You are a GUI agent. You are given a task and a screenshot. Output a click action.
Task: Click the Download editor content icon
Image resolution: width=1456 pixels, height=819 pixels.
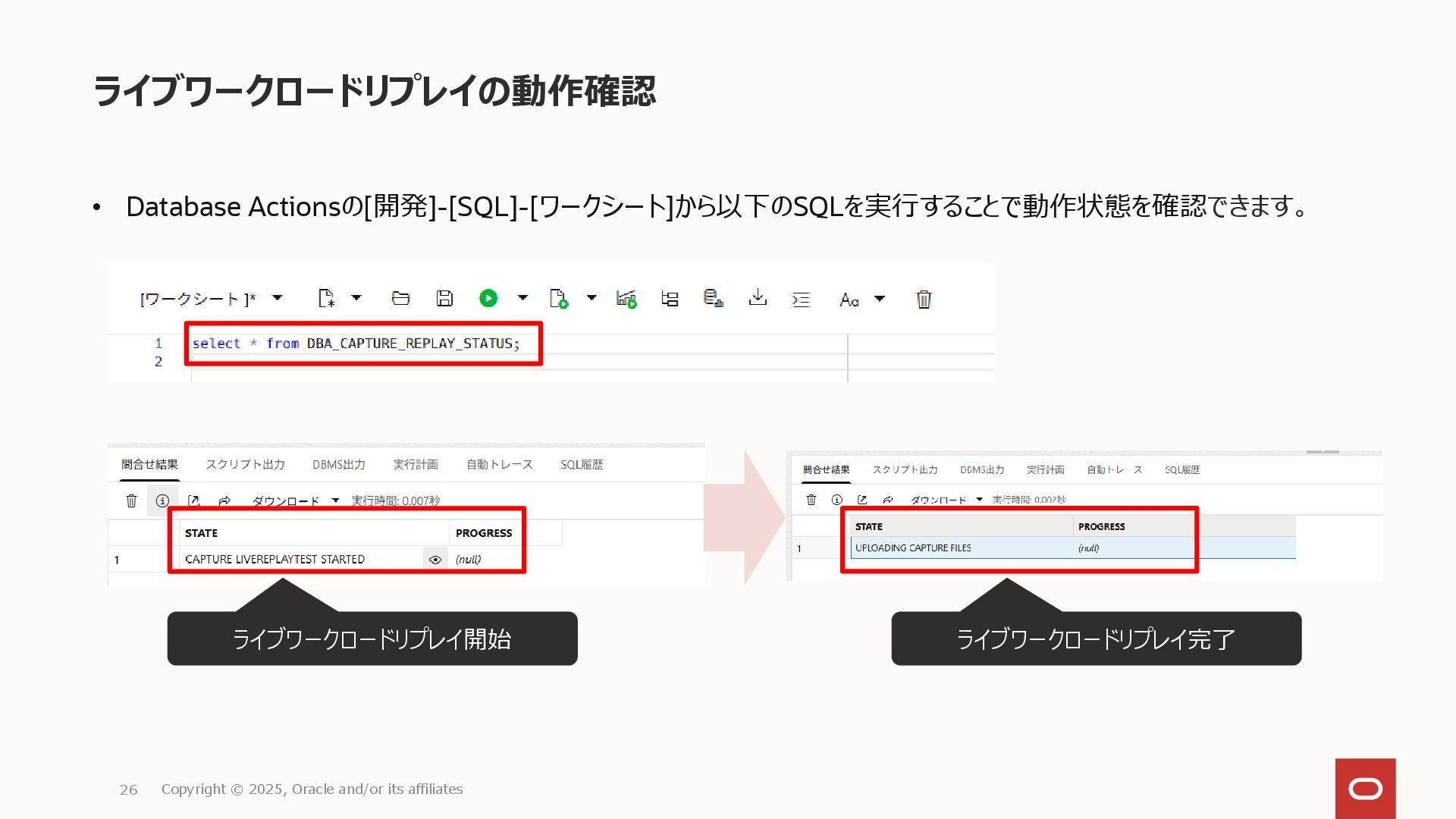(757, 298)
